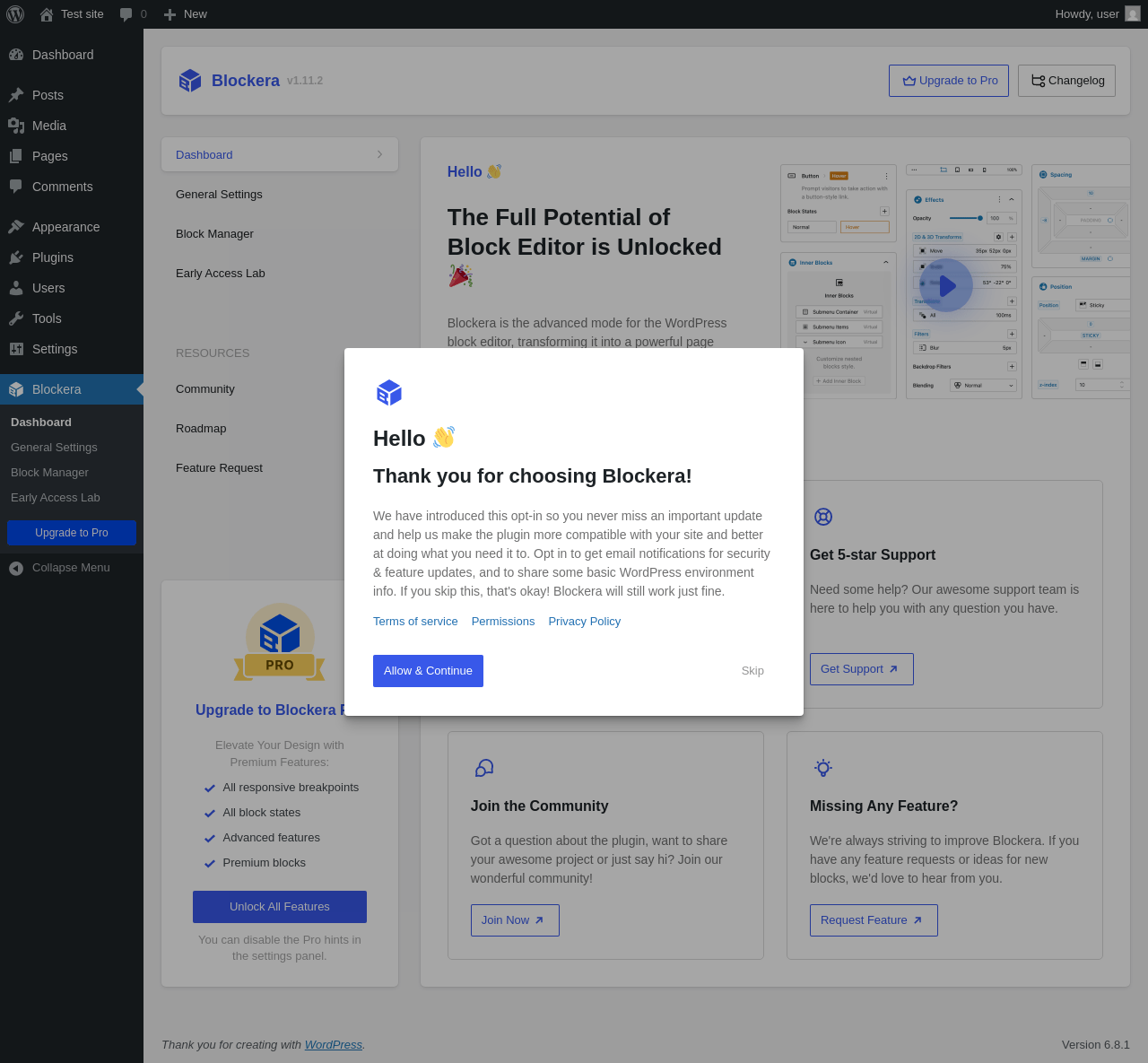Open Permissions link in dialog
Viewport: 1148px width, 1063px height.
pyautogui.click(x=503, y=622)
